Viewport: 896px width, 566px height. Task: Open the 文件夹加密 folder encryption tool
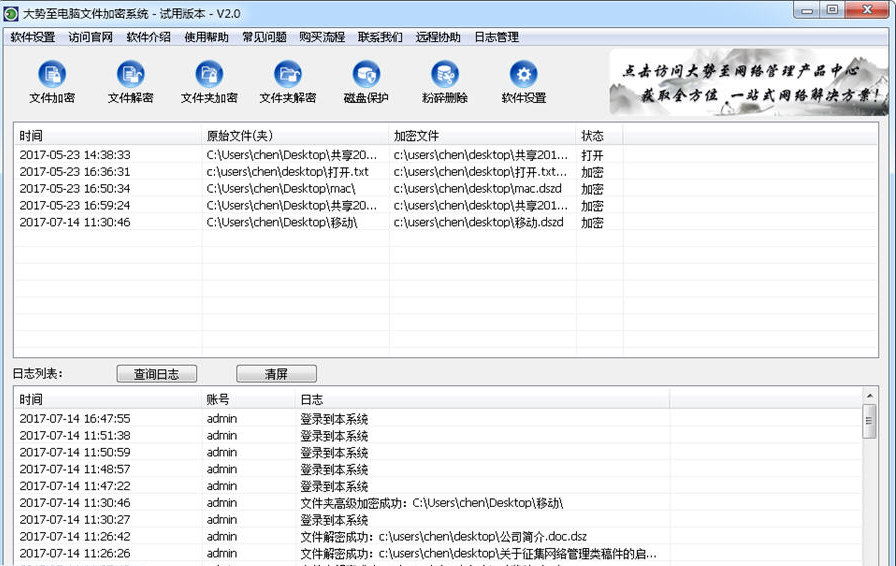(x=209, y=75)
